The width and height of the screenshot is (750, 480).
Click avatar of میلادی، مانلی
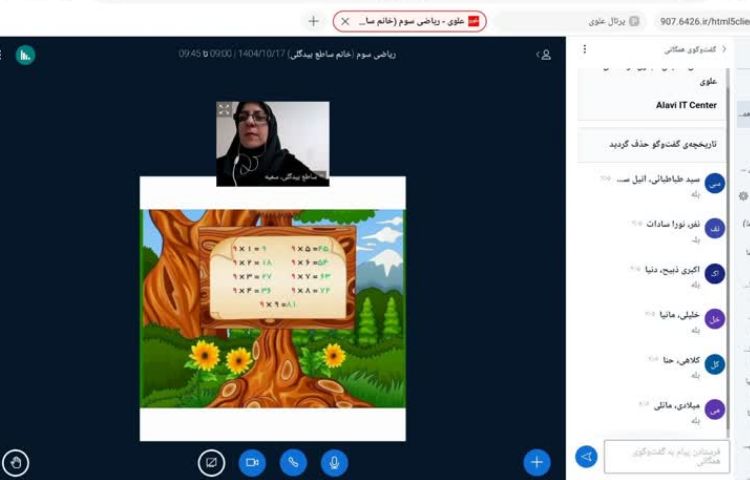coord(715,410)
